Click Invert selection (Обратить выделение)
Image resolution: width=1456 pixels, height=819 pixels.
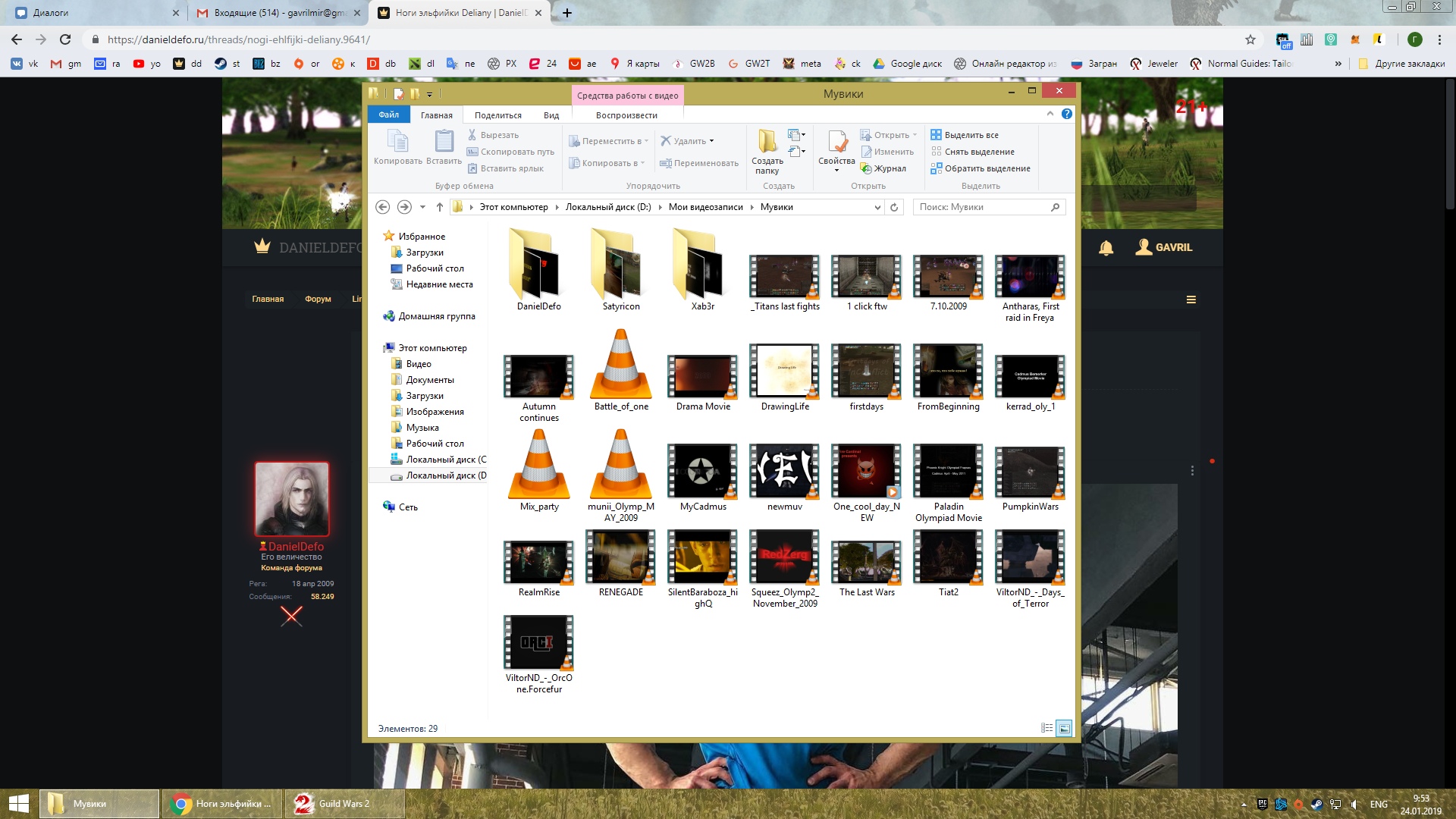click(981, 168)
